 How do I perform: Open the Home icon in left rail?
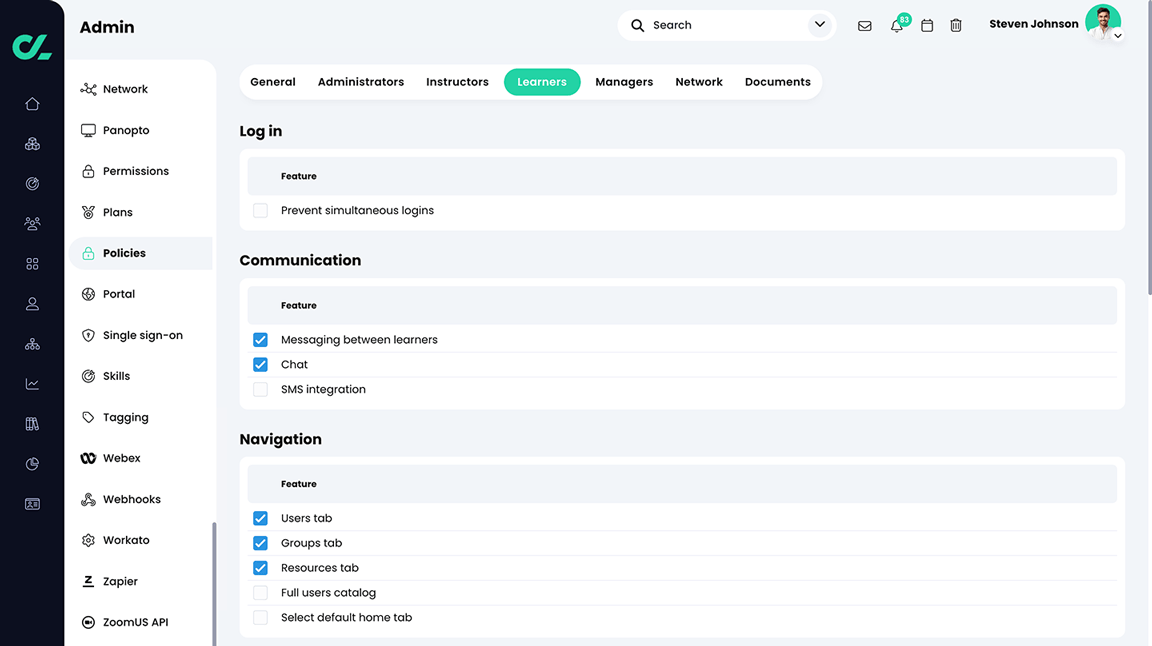pyautogui.click(x=32, y=104)
